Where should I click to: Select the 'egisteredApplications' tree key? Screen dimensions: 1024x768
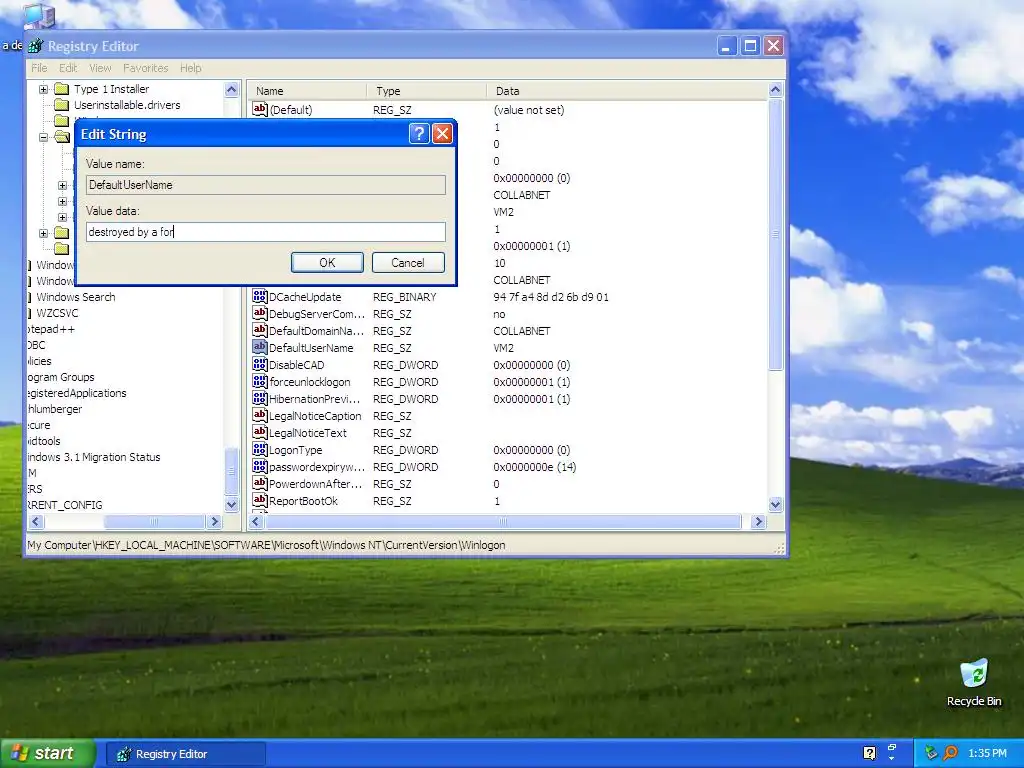(x=76, y=392)
